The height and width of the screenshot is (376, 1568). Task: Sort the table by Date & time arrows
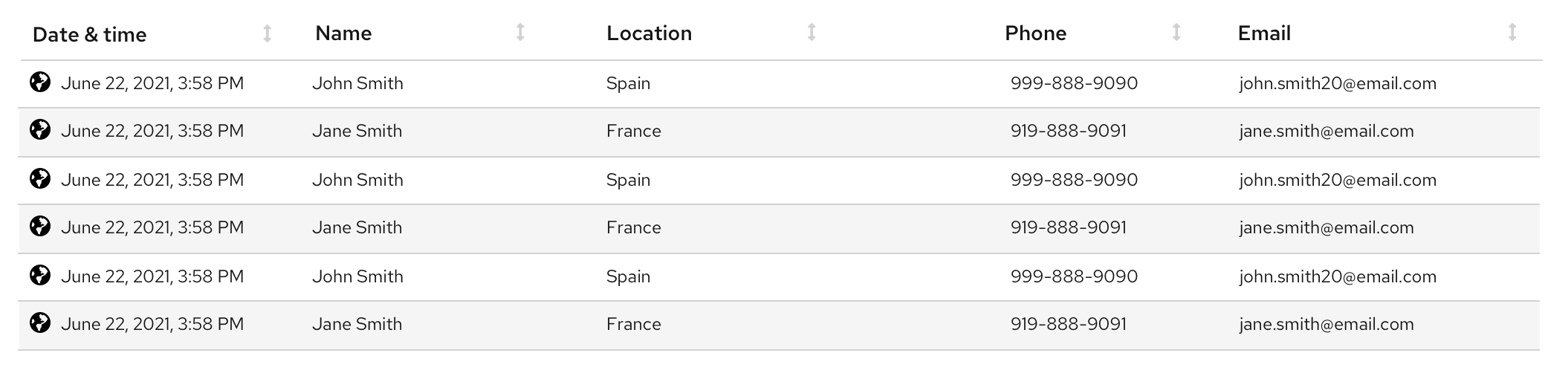(268, 33)
